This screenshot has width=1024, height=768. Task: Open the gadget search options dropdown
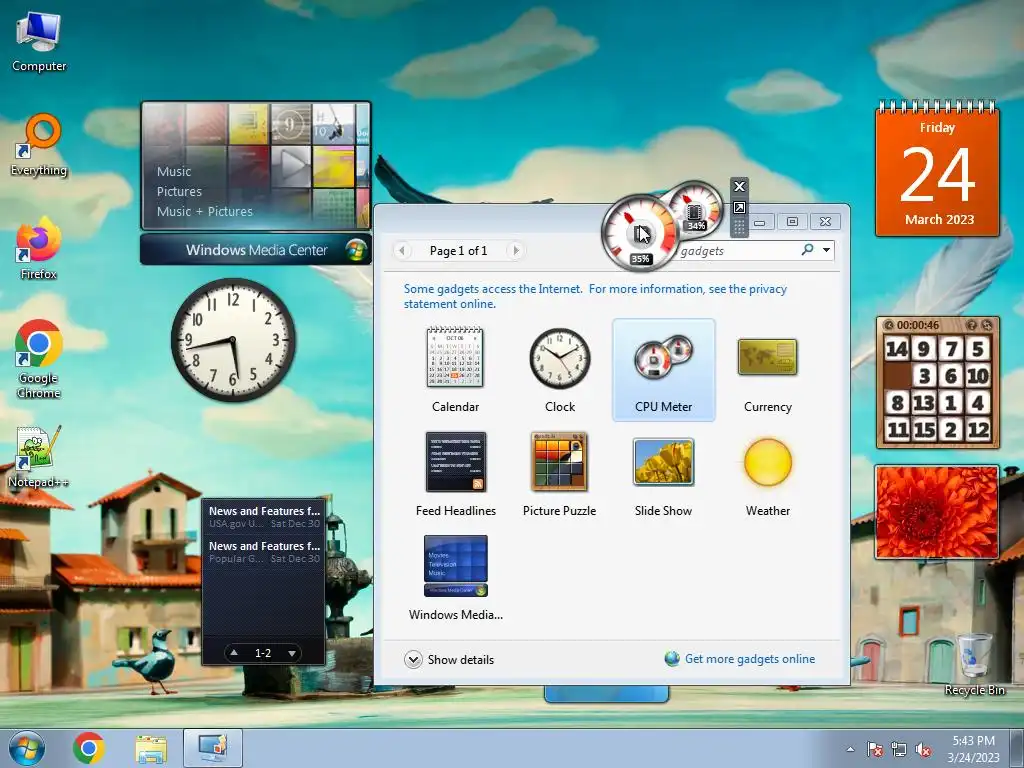(827, 250)
